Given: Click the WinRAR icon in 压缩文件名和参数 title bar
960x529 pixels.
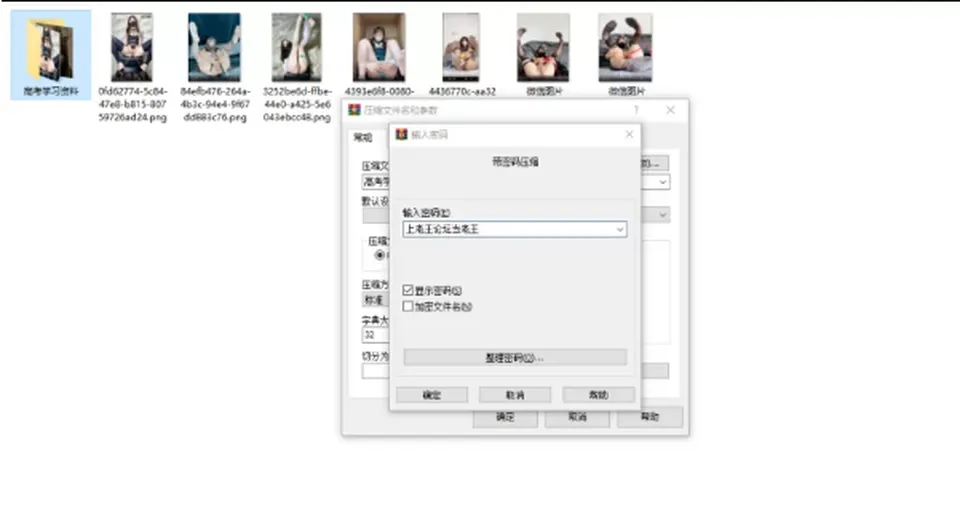Looking at the screenshot, I should (354, 110).
